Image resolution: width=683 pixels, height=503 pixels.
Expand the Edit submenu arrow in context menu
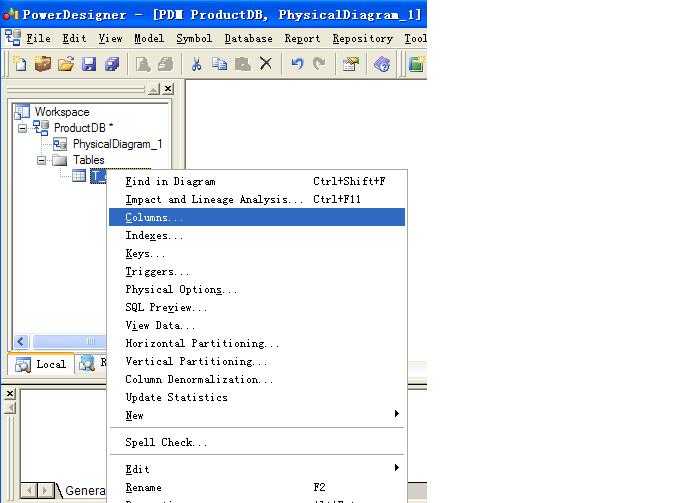pyautogui.click(x=396, y=467)
